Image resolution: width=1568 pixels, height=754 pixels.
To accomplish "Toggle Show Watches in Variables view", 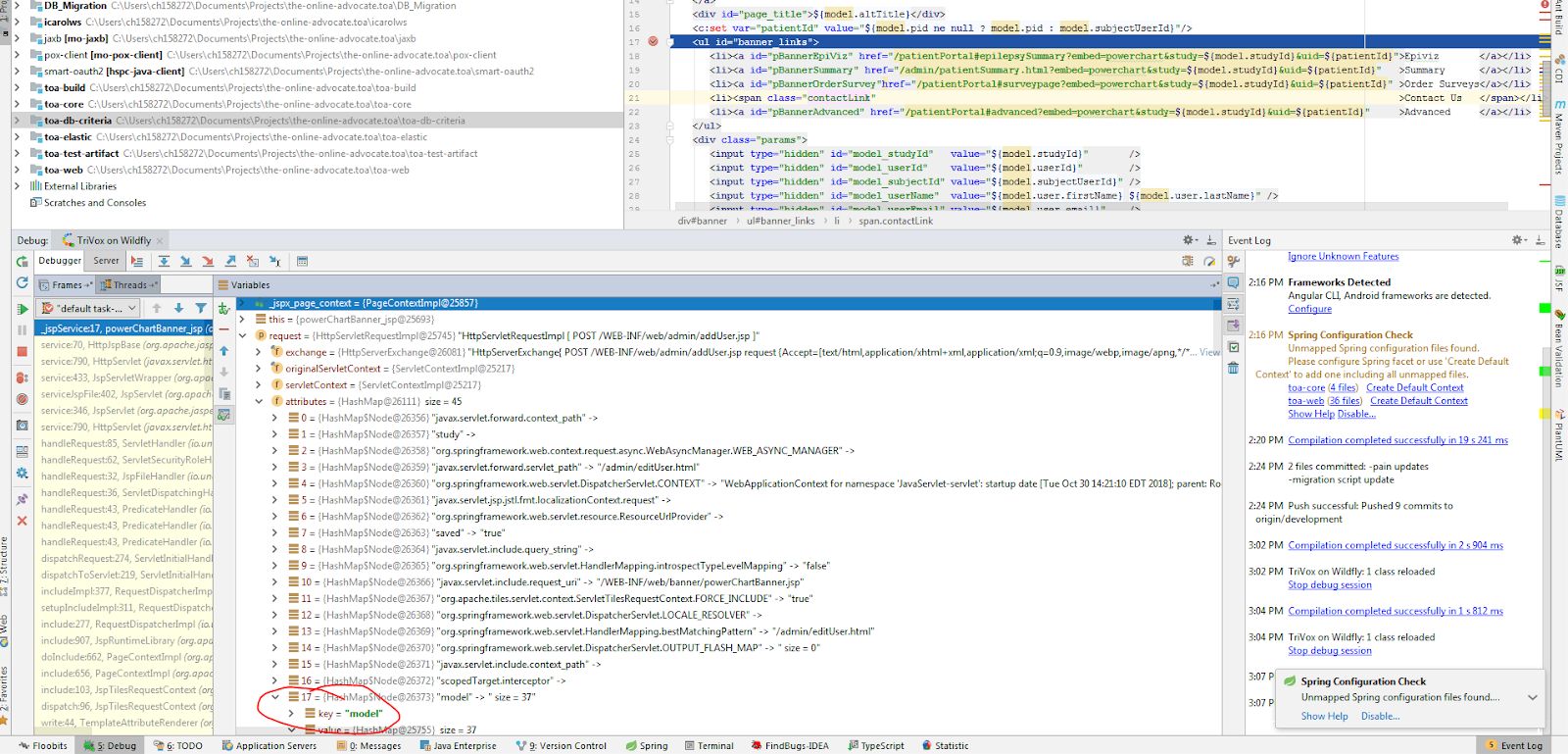I will click(224, 416).
